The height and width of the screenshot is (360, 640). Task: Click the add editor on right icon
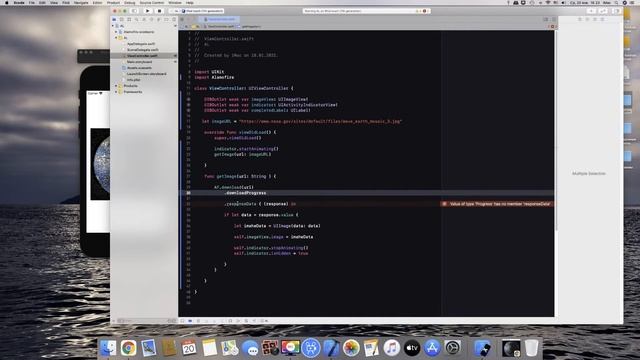553,19
